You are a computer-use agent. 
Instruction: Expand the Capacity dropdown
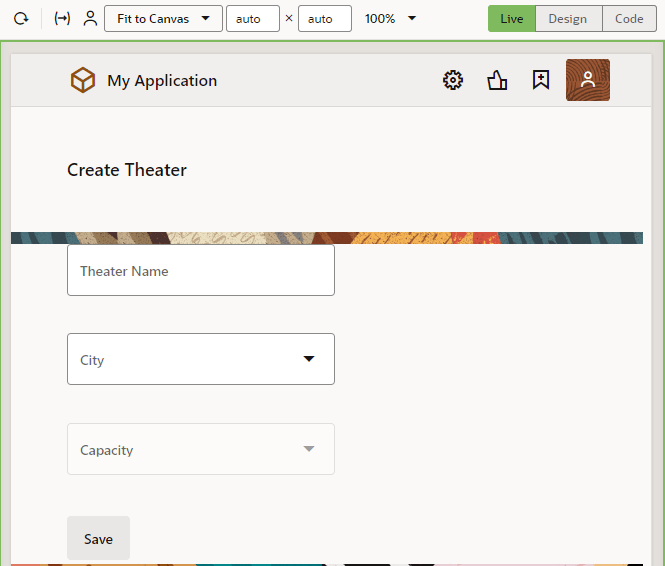coord(201,449)
